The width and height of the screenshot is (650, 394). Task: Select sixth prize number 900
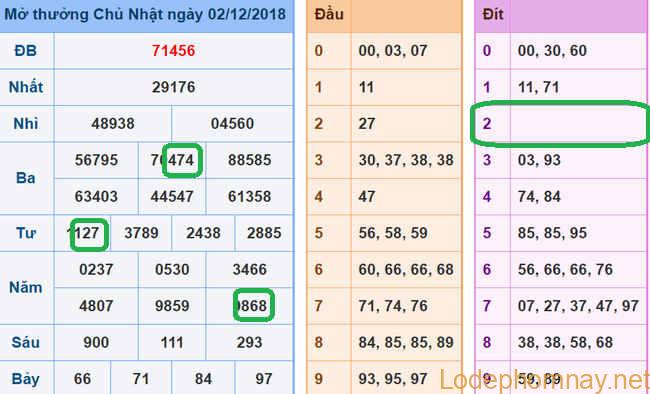[x=96, y=343]
